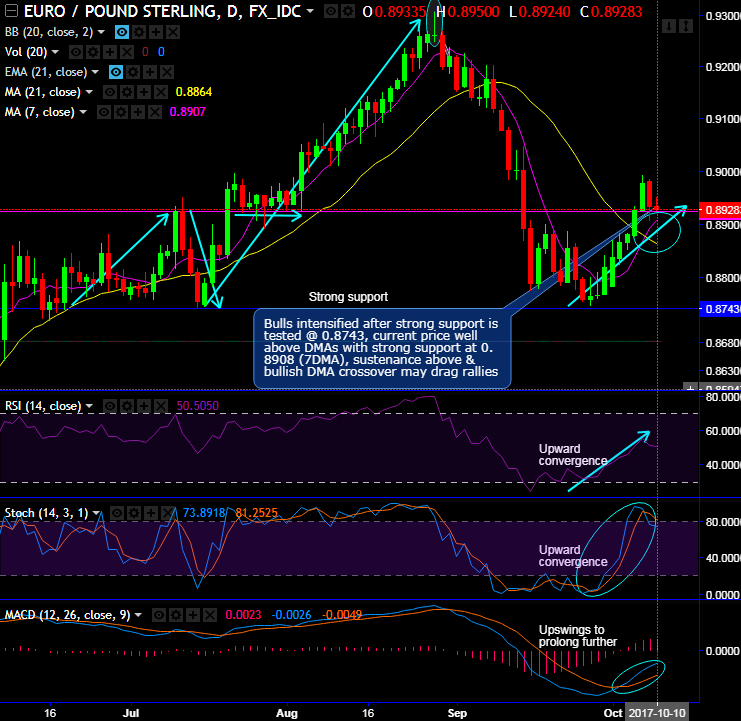The height and width of the screenshot is (721, 741).
Task: Click the 2017-10-10 date label on time axis
Action: [657, 712]
